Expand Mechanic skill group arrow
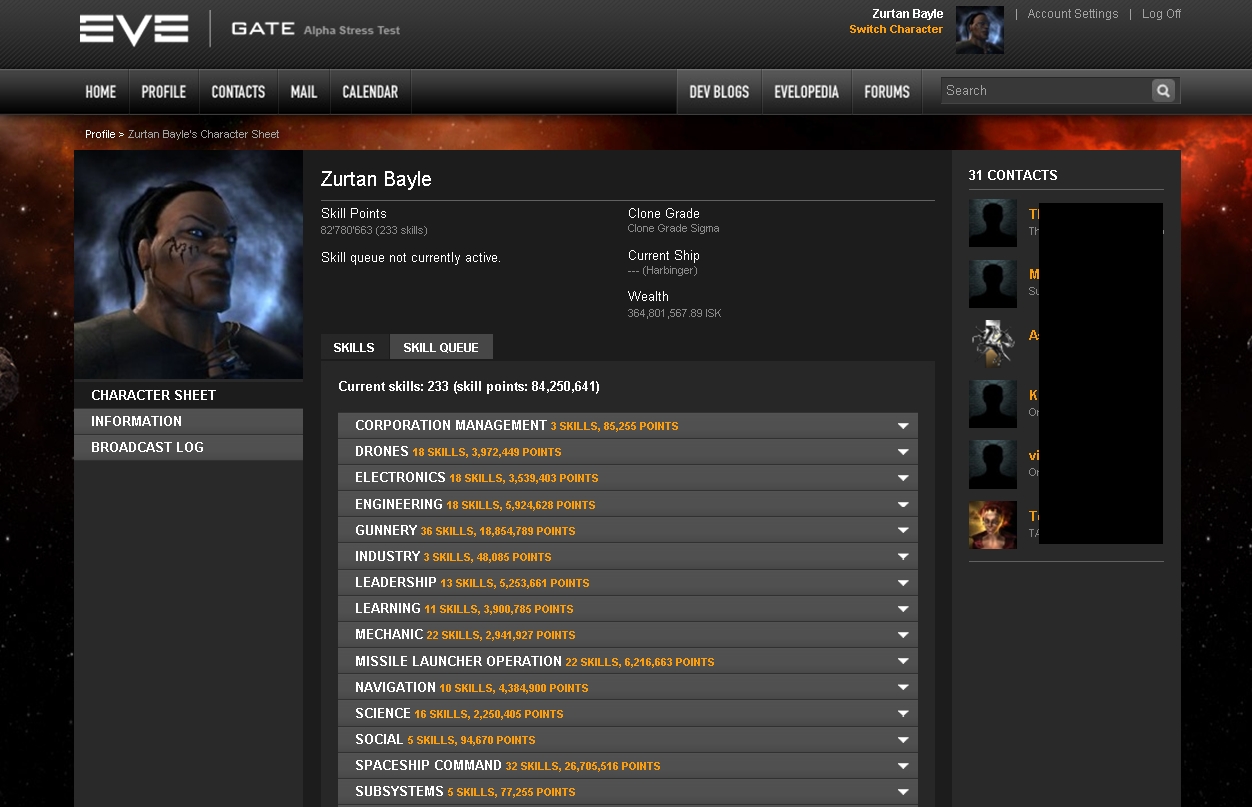 903,635
